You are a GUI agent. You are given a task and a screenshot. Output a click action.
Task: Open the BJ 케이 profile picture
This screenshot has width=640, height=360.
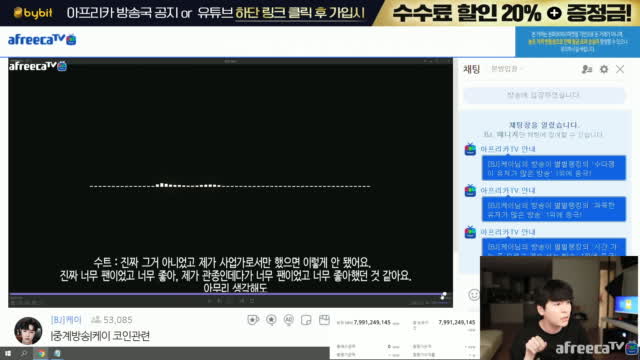pyautogui.click(x=28, y=330)
